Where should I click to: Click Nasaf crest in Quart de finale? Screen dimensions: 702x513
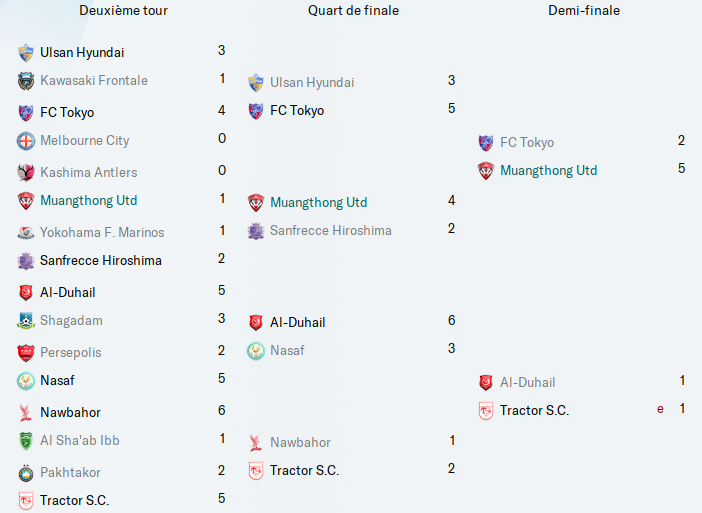click(256, 351)
